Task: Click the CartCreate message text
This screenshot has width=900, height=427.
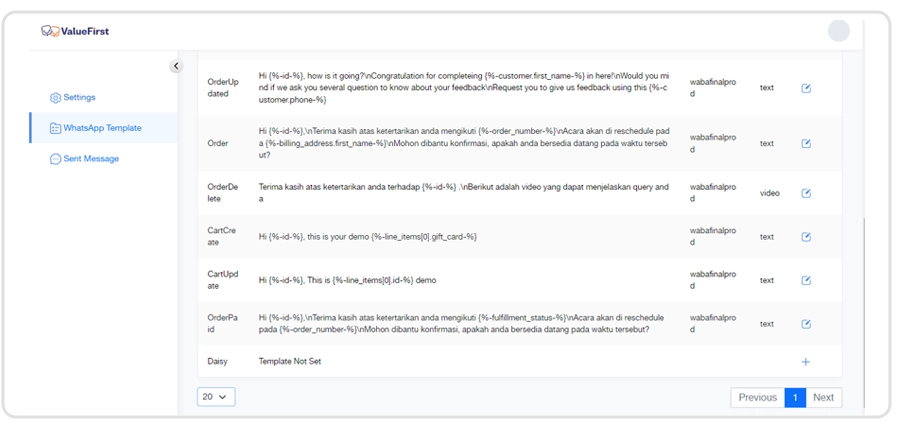Action: point(367,237)
